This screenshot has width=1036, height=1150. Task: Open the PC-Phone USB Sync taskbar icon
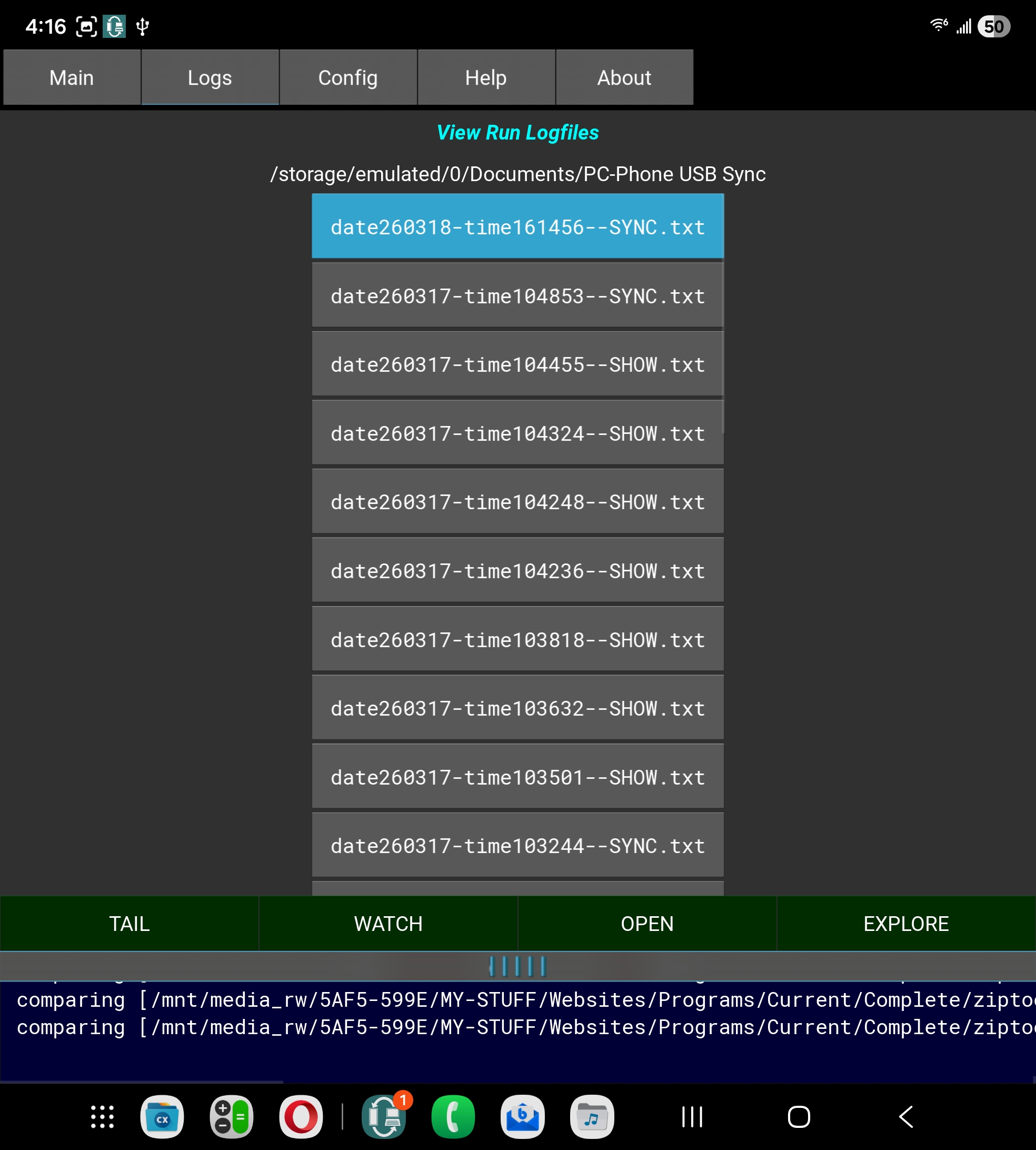click(x=384, y=1117)
